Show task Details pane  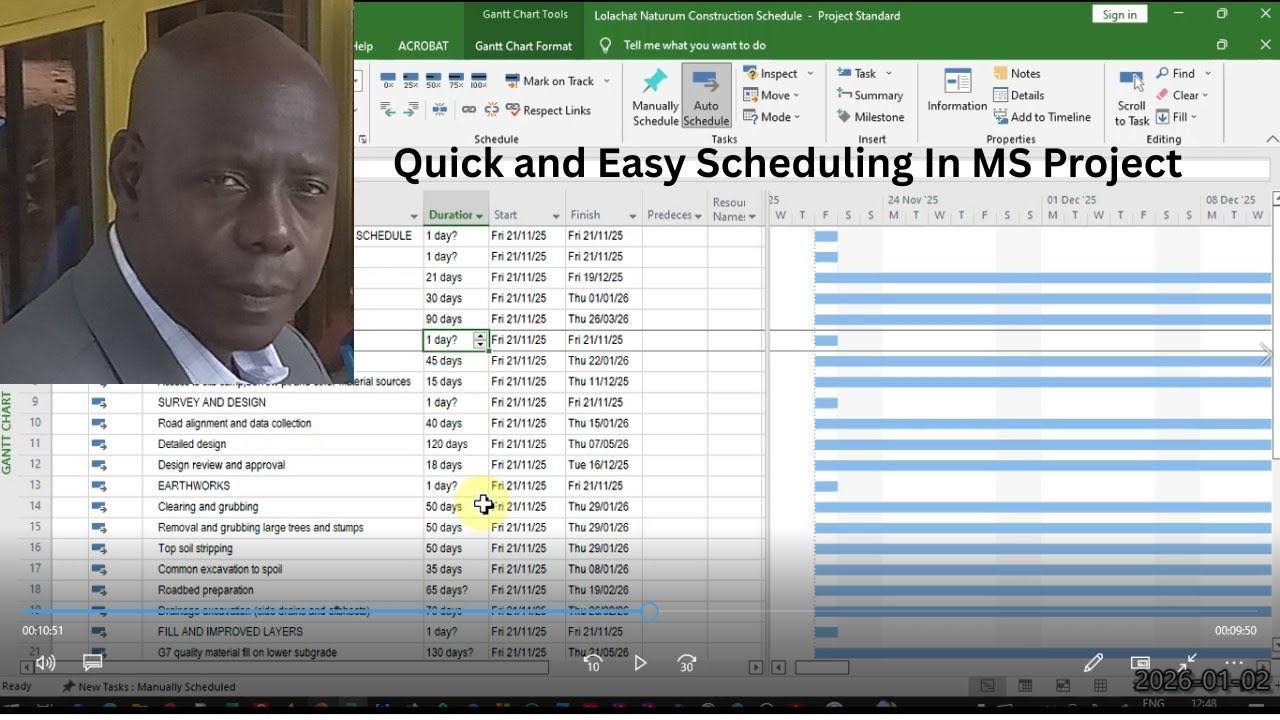[x=1019, y=95]
